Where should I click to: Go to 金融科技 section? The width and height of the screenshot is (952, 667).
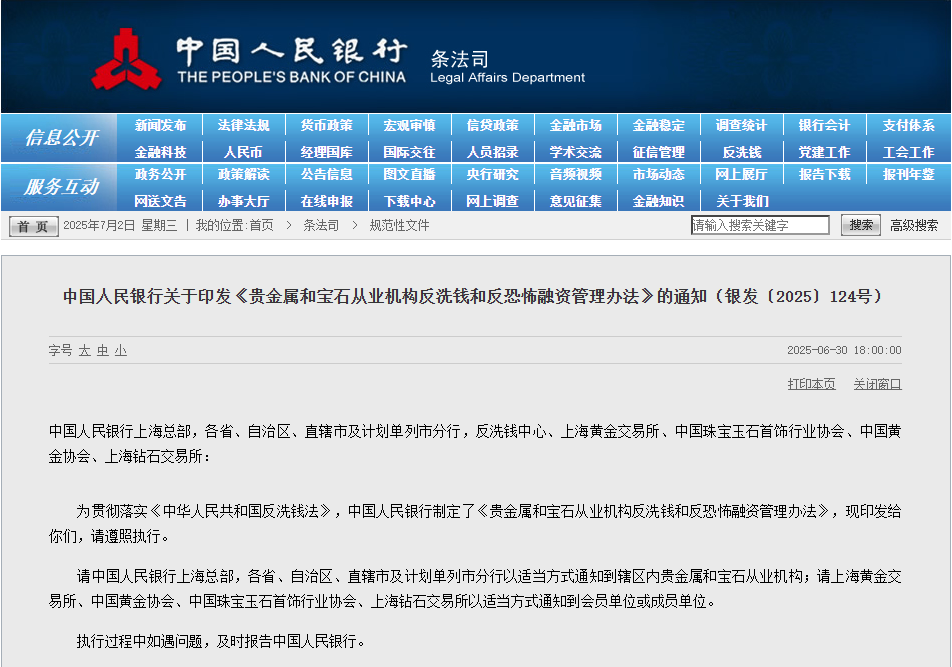160,152
